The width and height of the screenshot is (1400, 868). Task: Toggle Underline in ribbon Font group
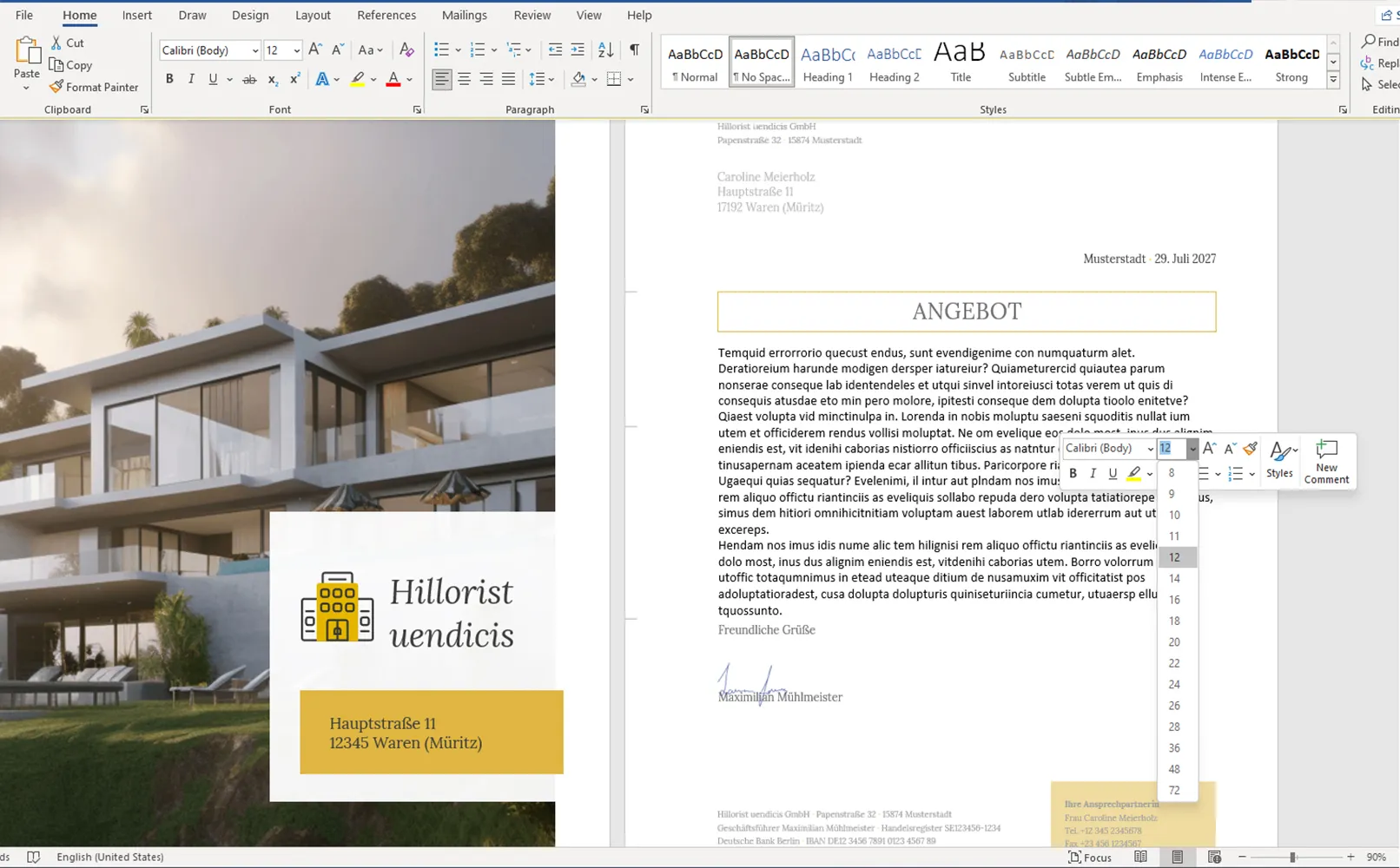click(213, 79)
